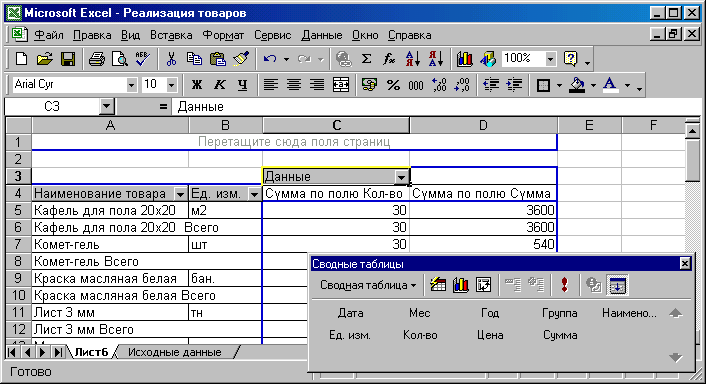Viewport: 706px width, 384px height.
Task: Open the Формат menu
Action: (x=223, y=35)
